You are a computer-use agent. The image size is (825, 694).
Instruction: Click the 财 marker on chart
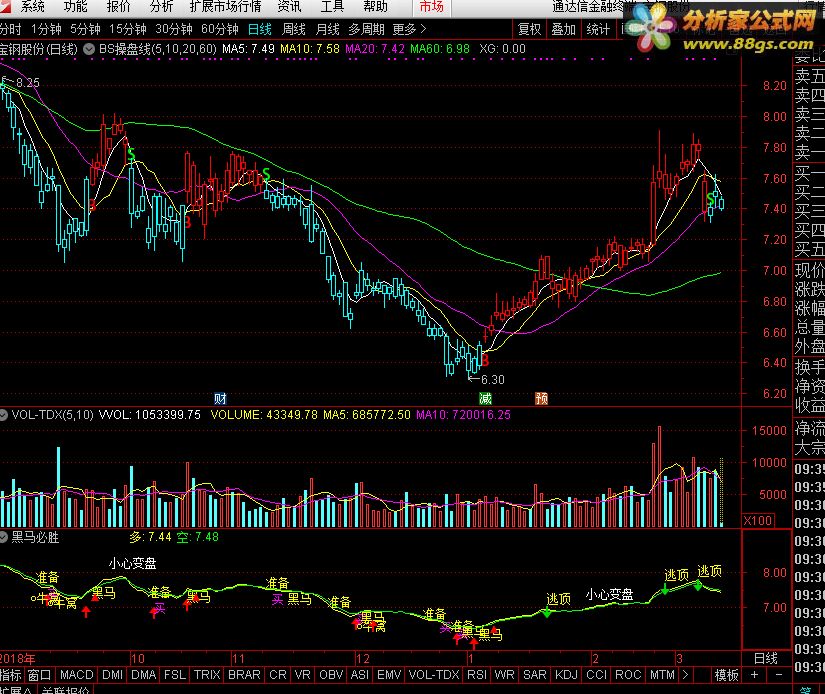coord(220,398)
